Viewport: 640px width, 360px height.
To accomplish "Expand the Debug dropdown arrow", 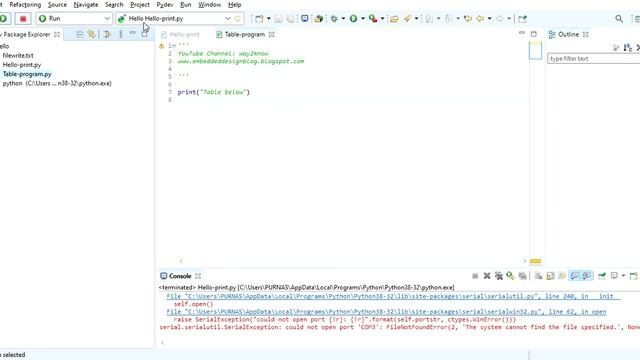I will click(343, 18).
